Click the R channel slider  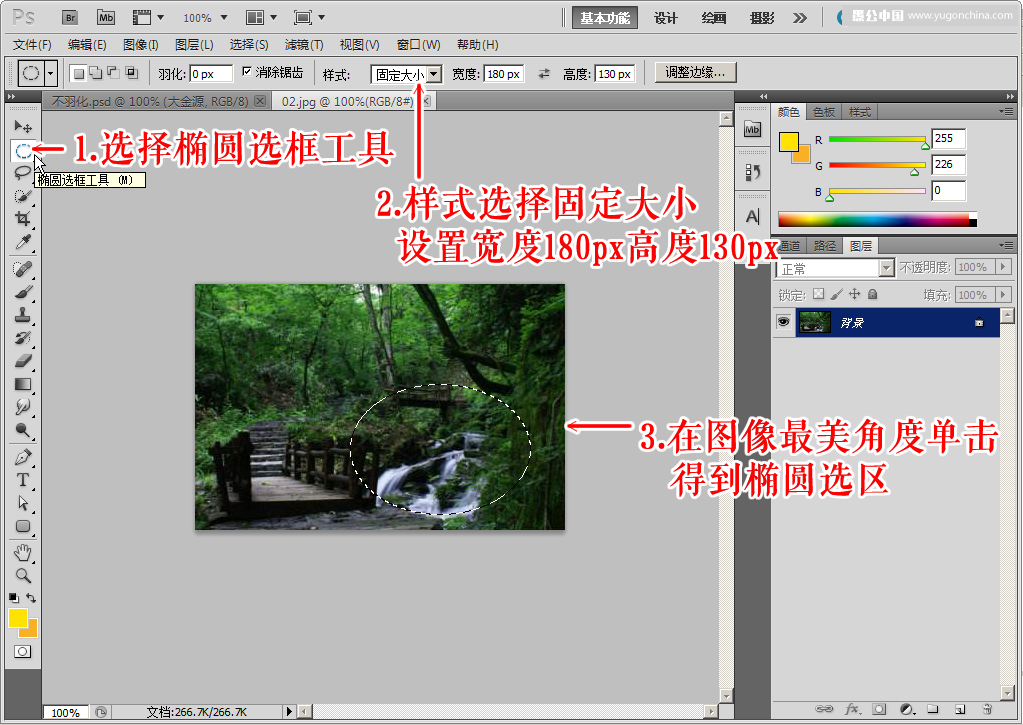878,139
